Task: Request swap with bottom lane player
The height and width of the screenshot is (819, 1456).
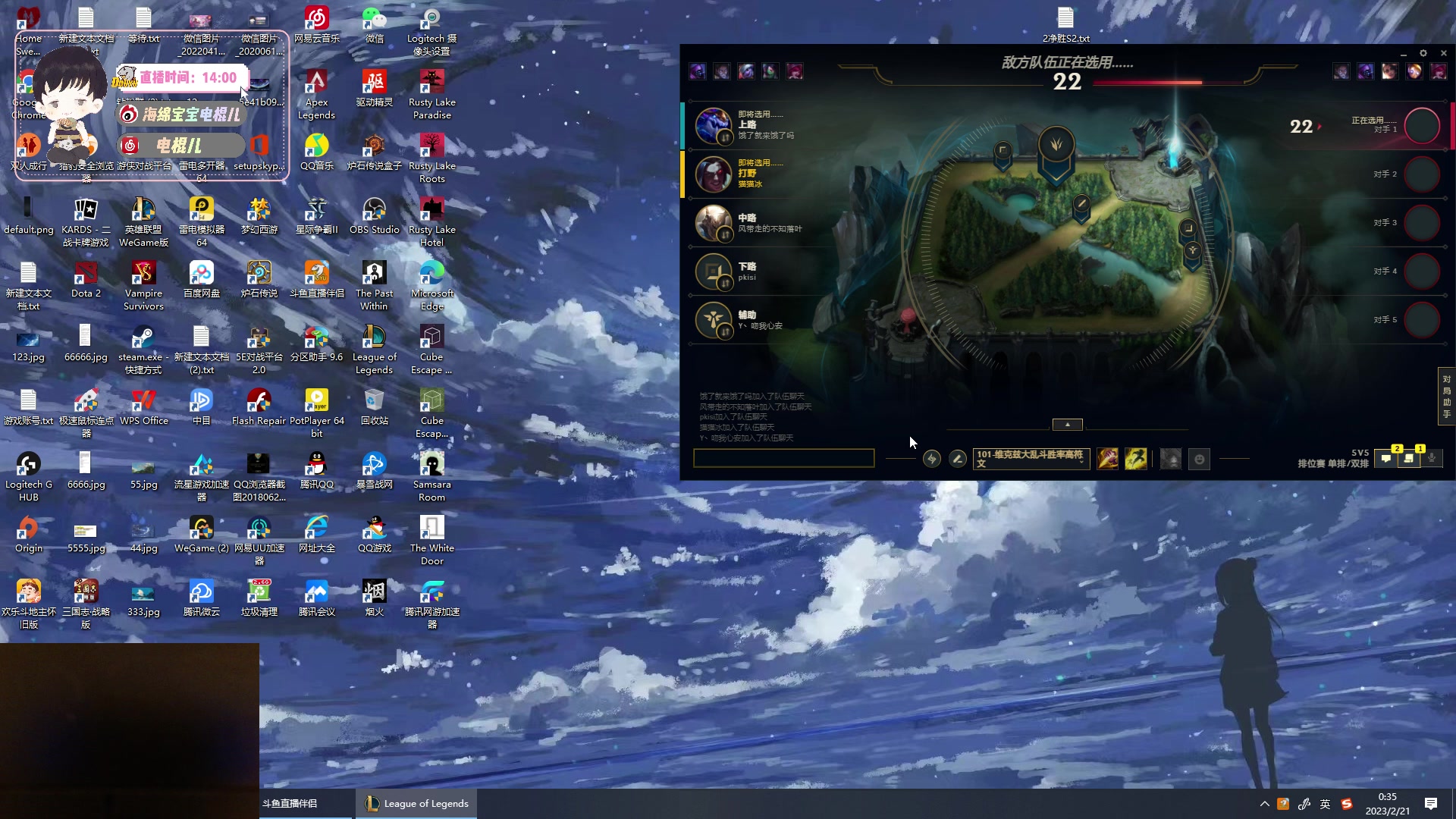Action: 725,283
